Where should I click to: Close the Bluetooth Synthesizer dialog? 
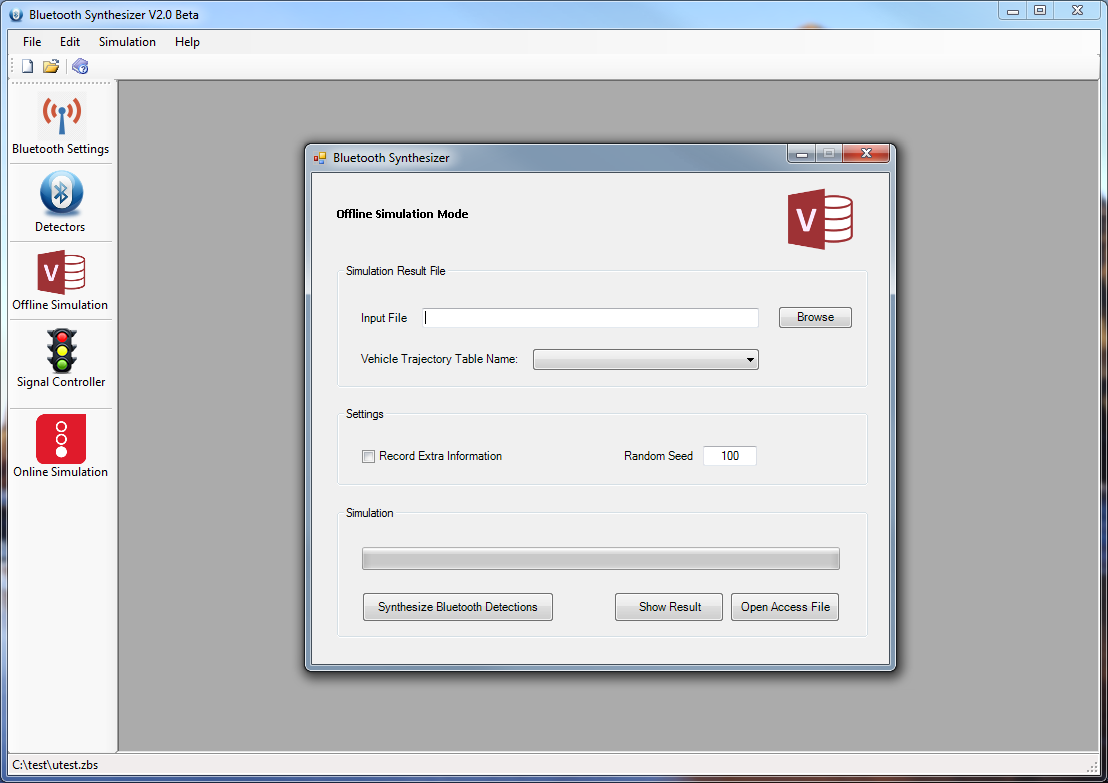pos(866,153)
